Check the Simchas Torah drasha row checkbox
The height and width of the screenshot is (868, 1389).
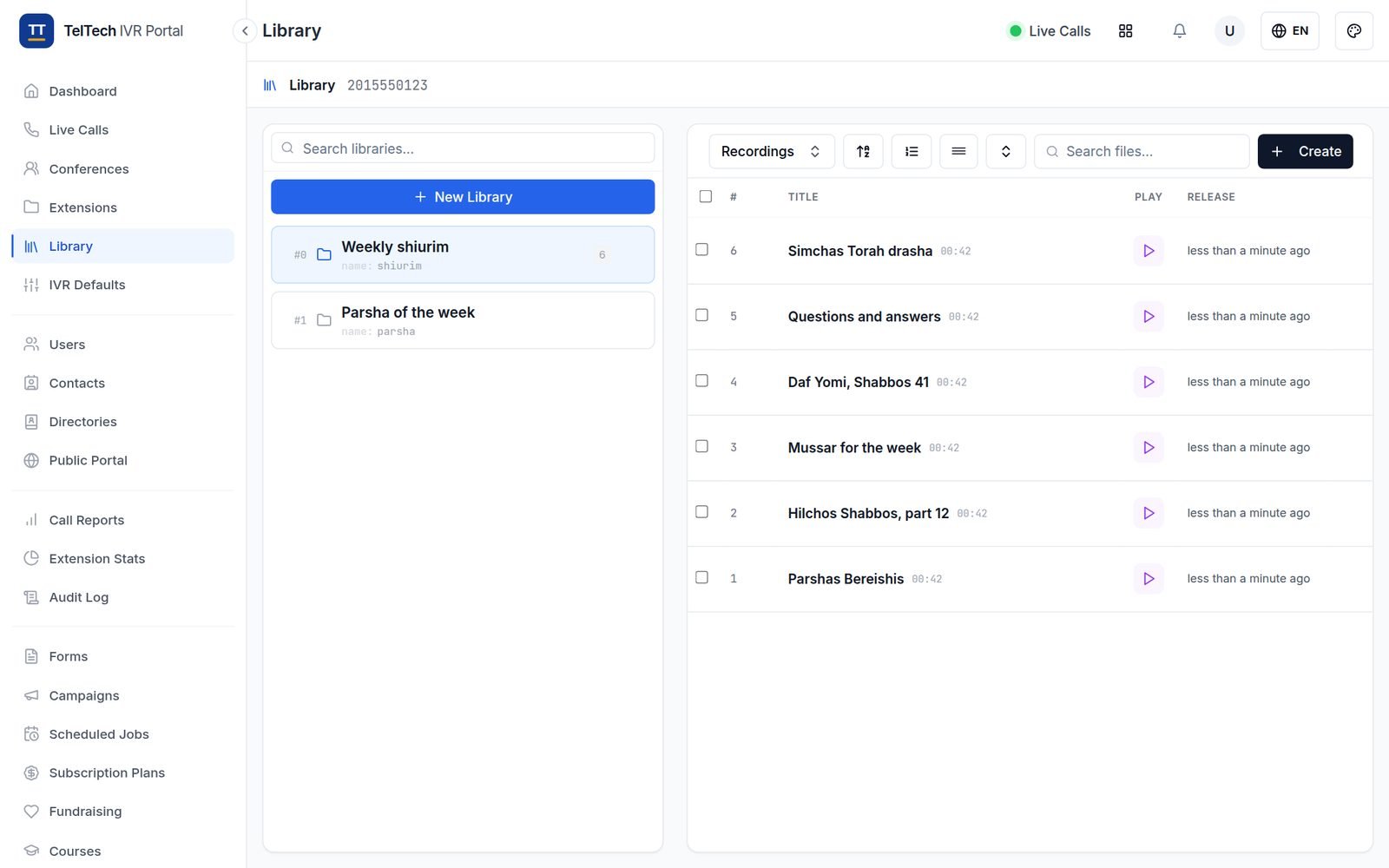pyautogui.click(x=701, y=250)
